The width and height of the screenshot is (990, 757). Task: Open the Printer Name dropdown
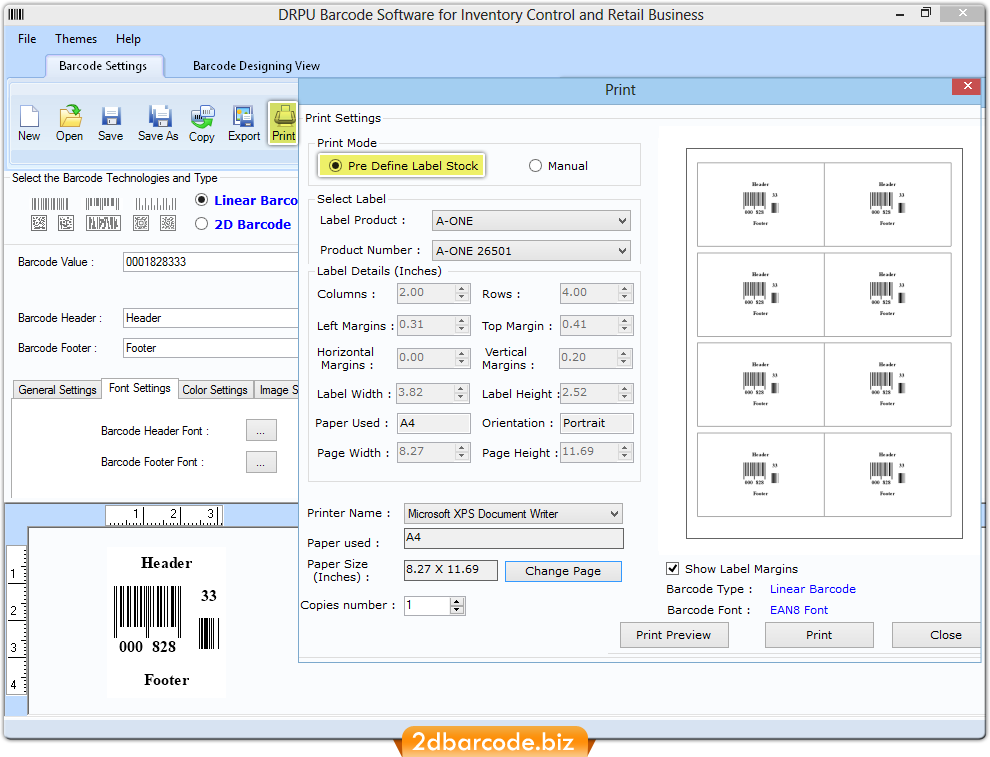tap(513, 514)
